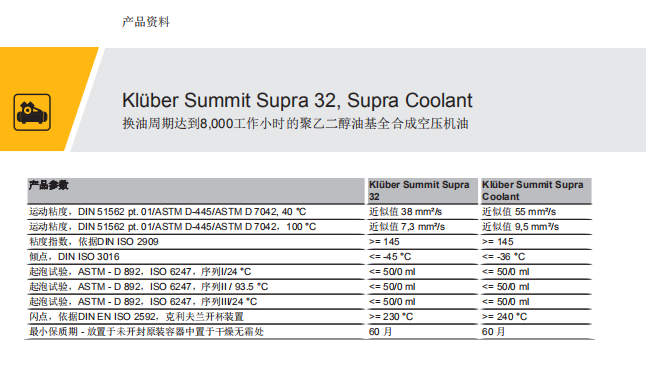646x373 pixels.
Task: Click the flash point value >= 230 °C
Action: click(x=391, y=317)
